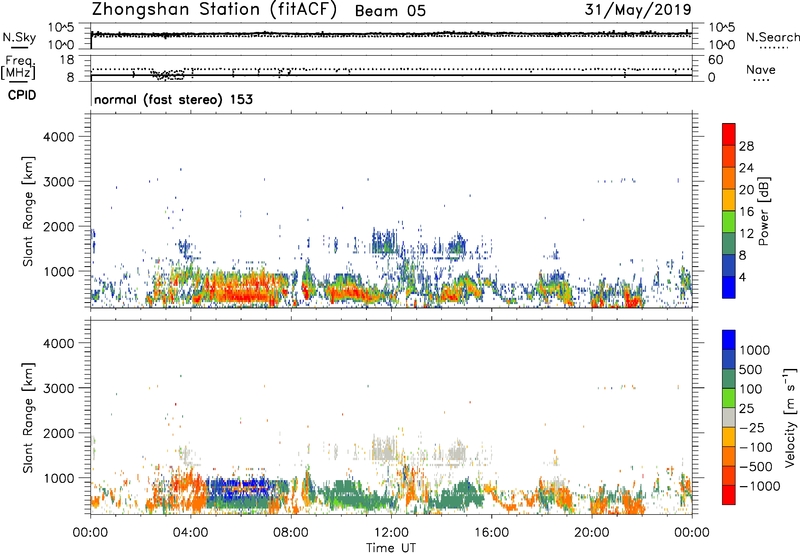800x554 pixels.
Task: Click the 'Freq. [MHz]' axis label
Action: coord(19,67)
